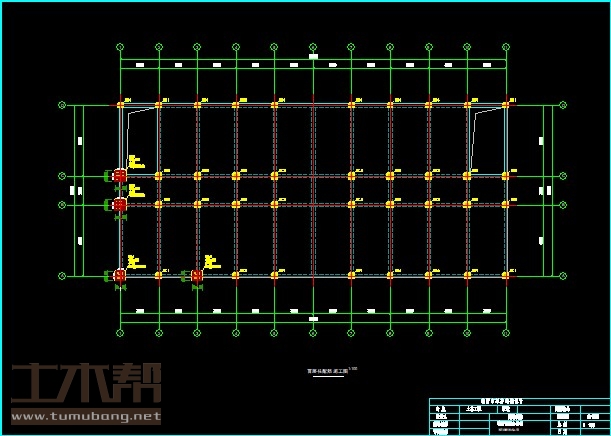
Task: Pick the red column section on second bottom axis
Action: coord(197,275)
